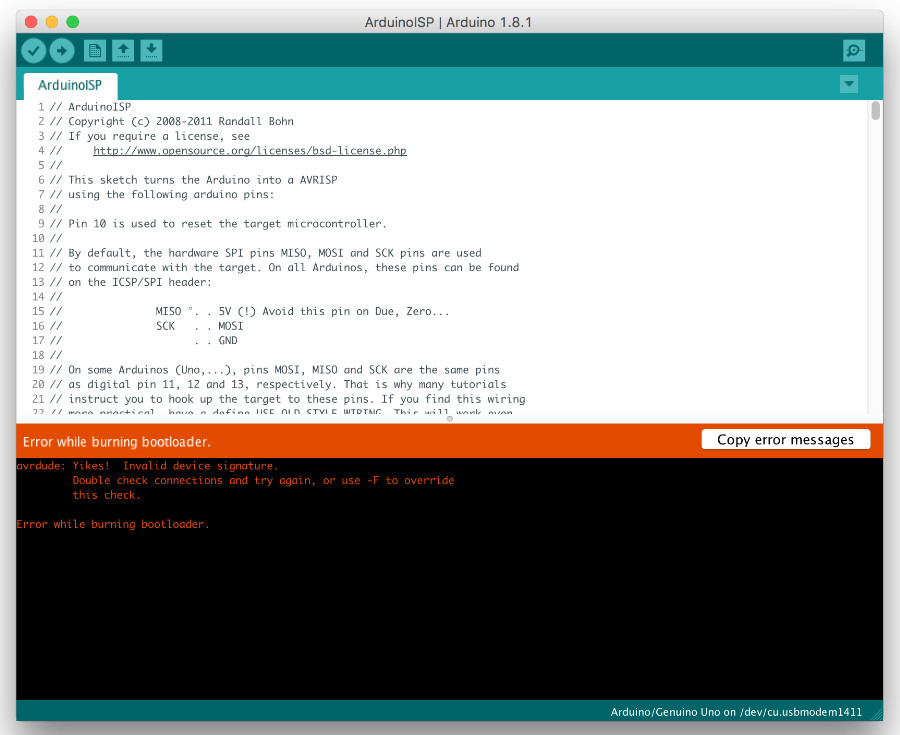
Task: Click line 12 'to communicate with the target' comment
Action: 284,267
